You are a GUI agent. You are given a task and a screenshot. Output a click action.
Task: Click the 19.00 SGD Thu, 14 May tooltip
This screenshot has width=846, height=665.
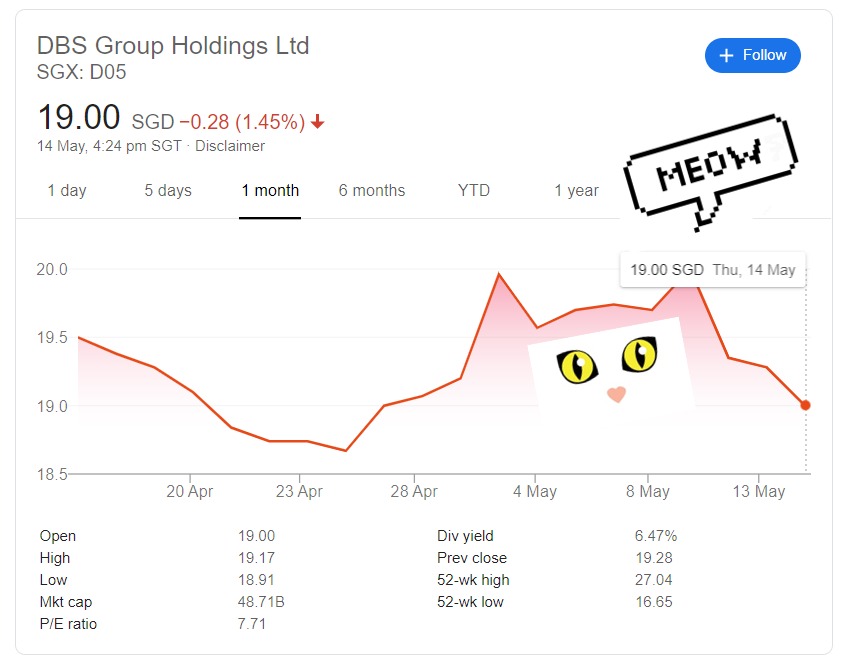coord(713,270)
